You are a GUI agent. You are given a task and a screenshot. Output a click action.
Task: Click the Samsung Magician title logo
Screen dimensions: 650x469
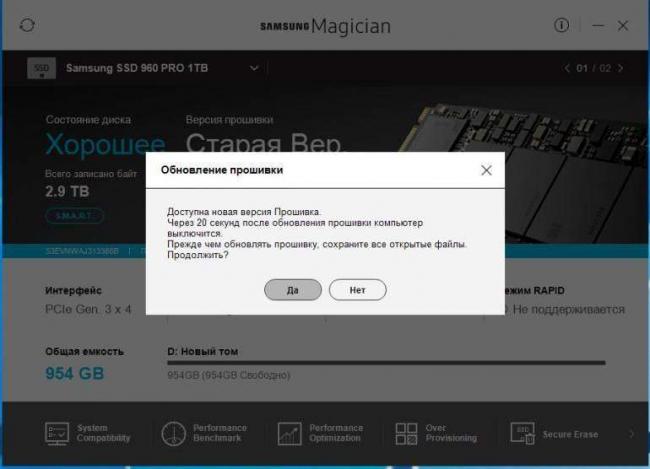[325, 26]
